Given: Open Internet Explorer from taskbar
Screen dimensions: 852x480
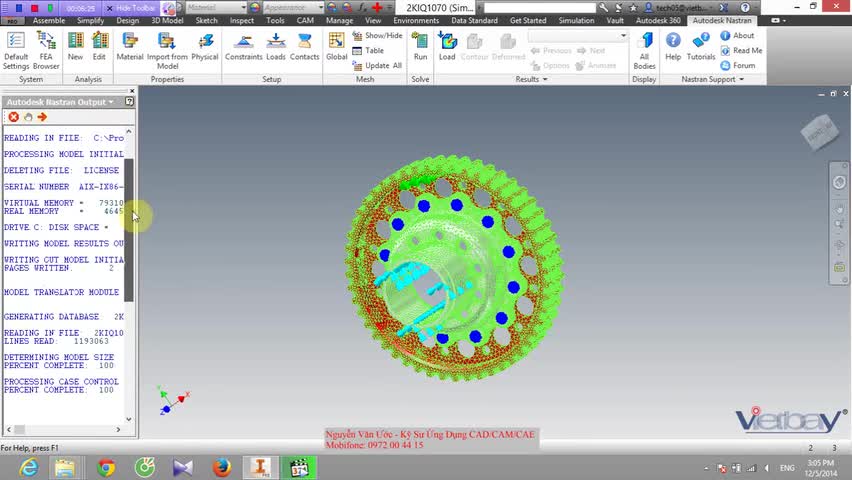Looking at the screenshot, I should point(28,467).
